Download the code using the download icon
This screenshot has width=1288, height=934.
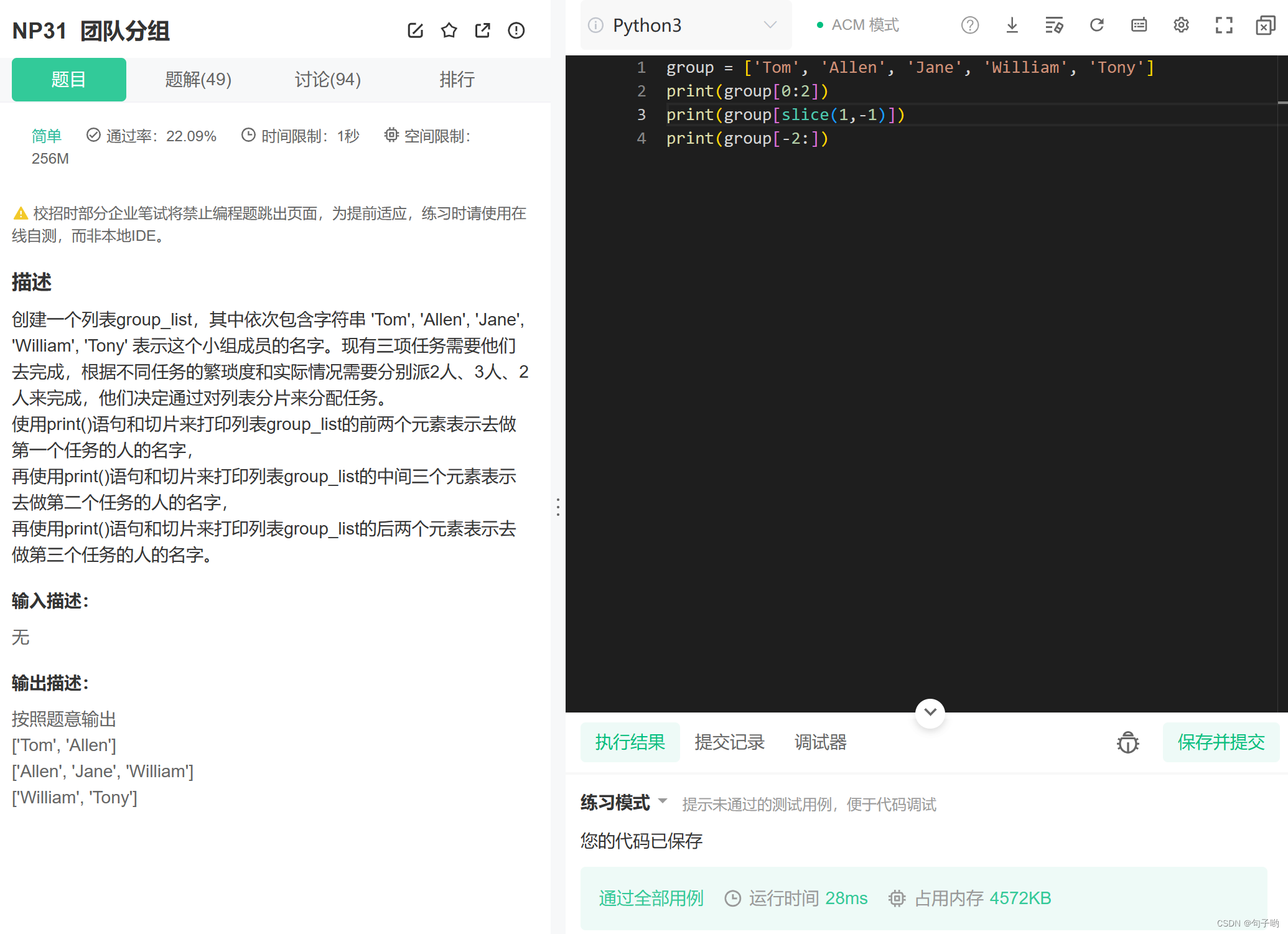(x=1012, y=25)
